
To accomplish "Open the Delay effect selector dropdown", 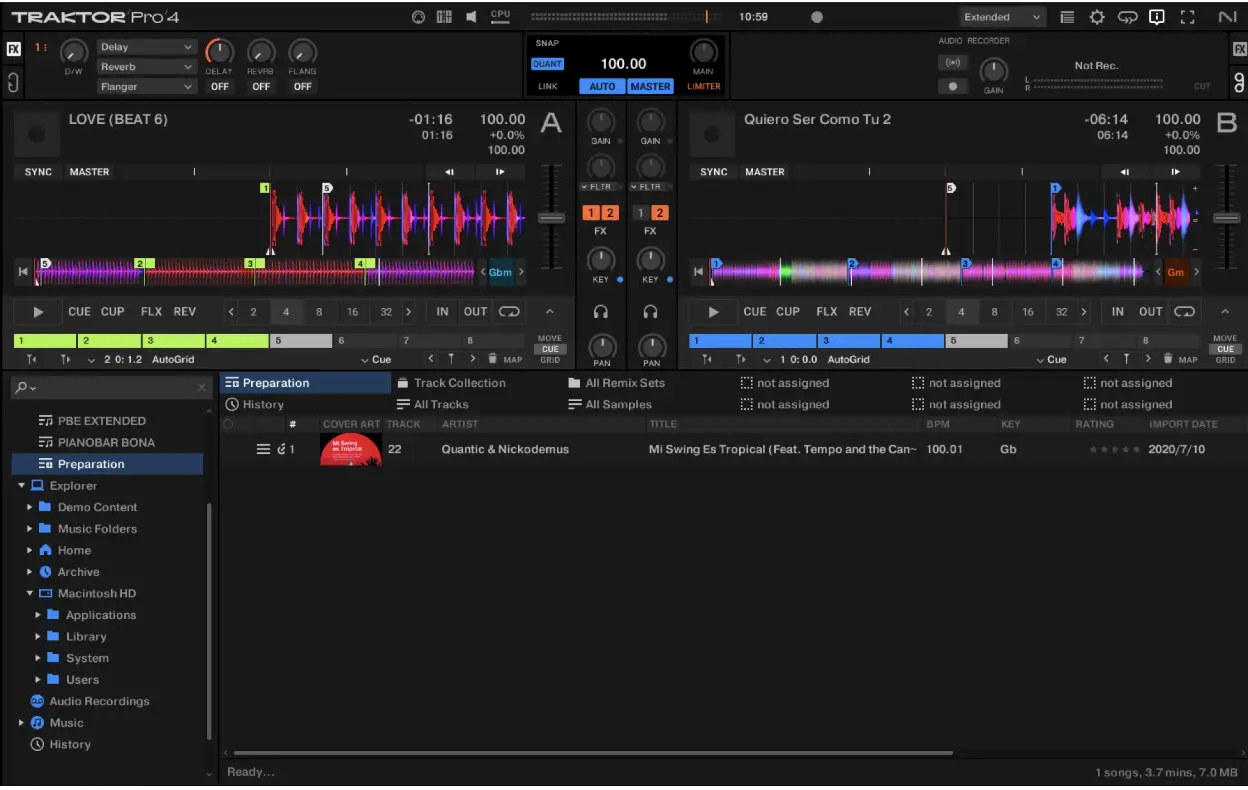I will pyautogui.click(x=147, y=47).
